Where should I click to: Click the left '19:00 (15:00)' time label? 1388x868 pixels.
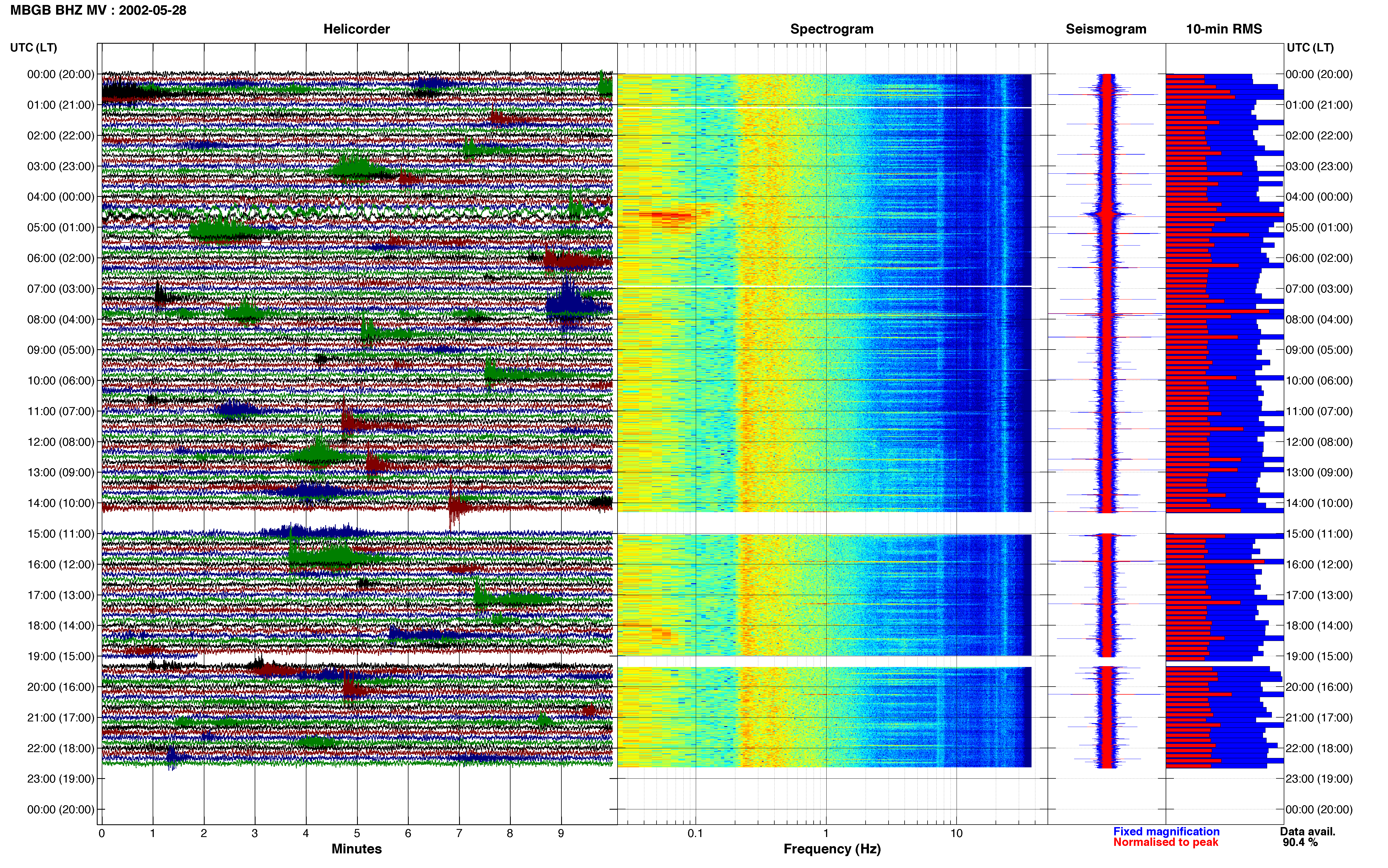pos(61,656)
